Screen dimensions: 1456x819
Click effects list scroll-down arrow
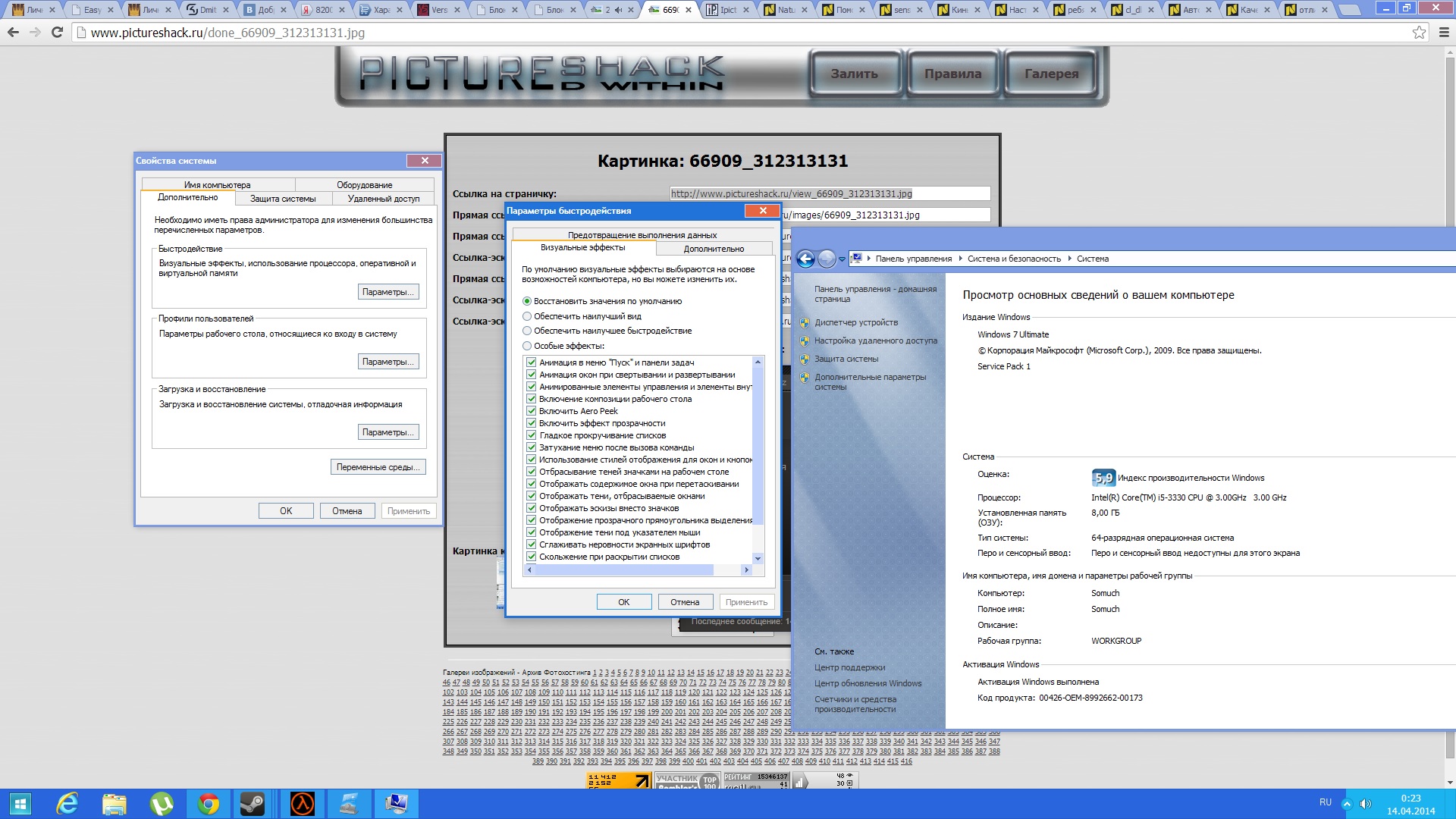point(758,559)
